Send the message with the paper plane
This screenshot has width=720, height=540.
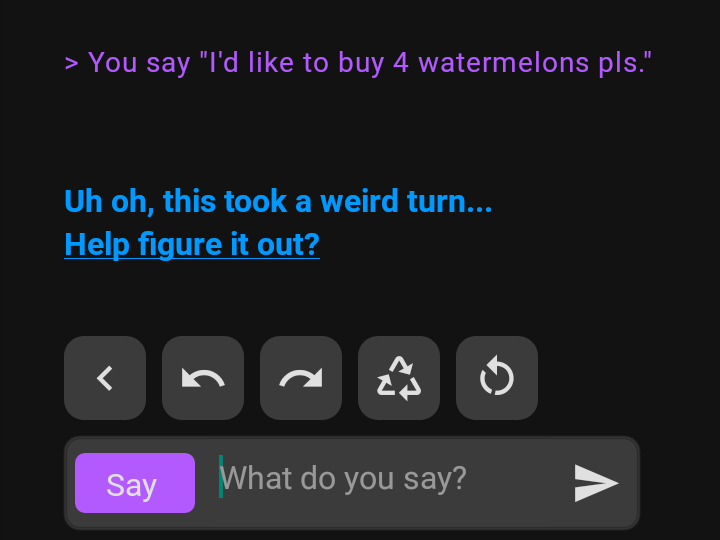(x=596, y=483)
